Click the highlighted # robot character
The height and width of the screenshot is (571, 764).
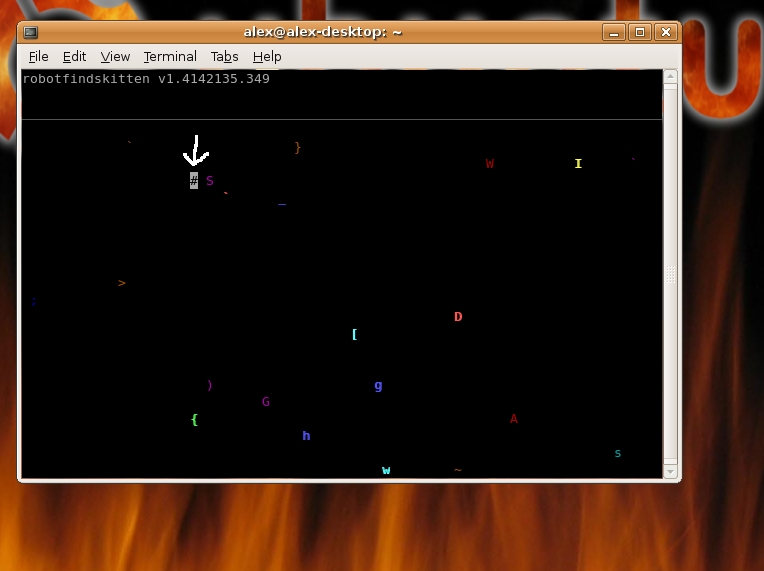tap(194, 181)
